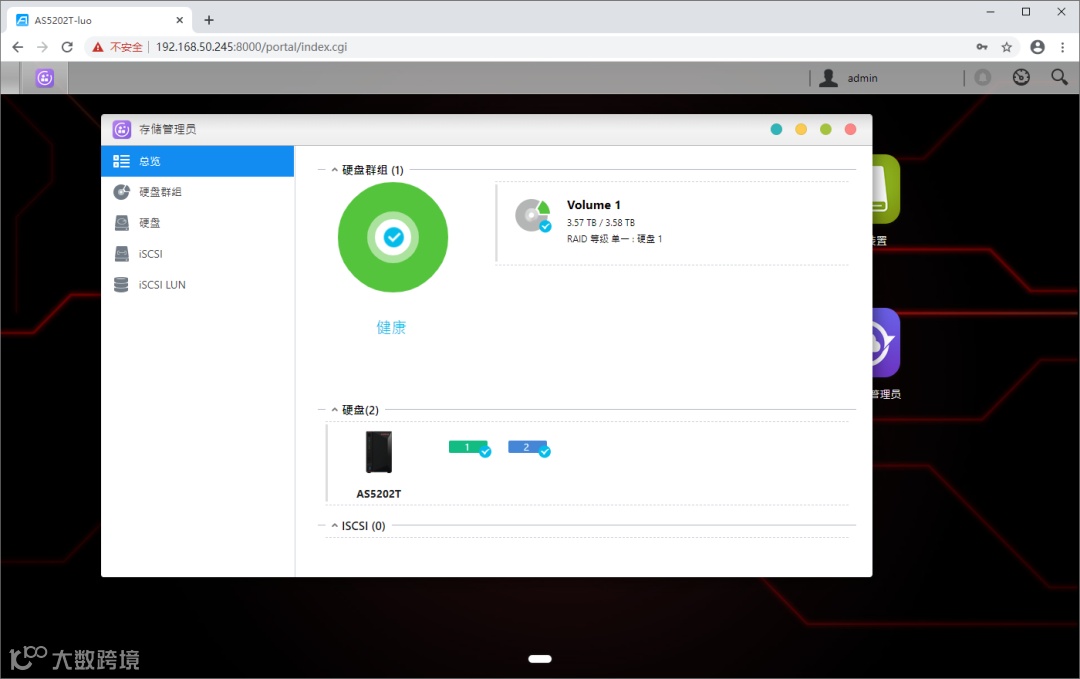Viewport: 1080px width, 679px height.
Task: Click the notification bell icon
Action: pos(981,77)
